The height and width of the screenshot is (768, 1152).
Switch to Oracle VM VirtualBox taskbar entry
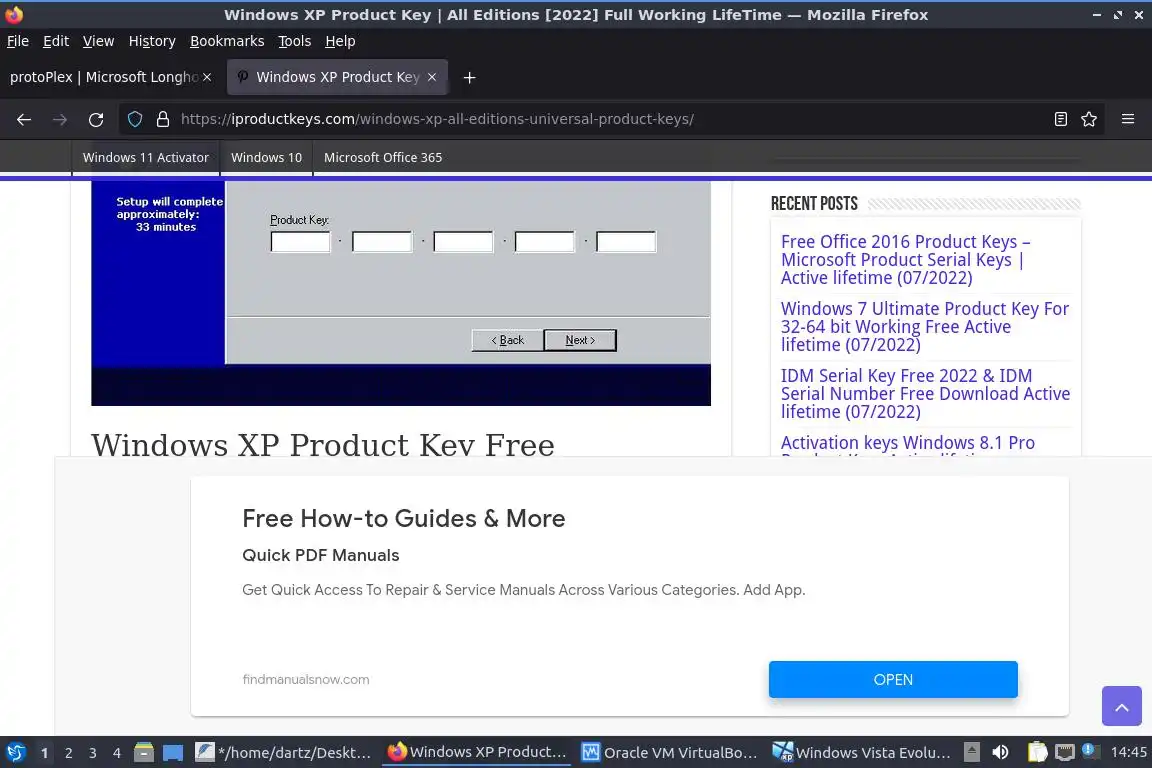tap(669, 753)
